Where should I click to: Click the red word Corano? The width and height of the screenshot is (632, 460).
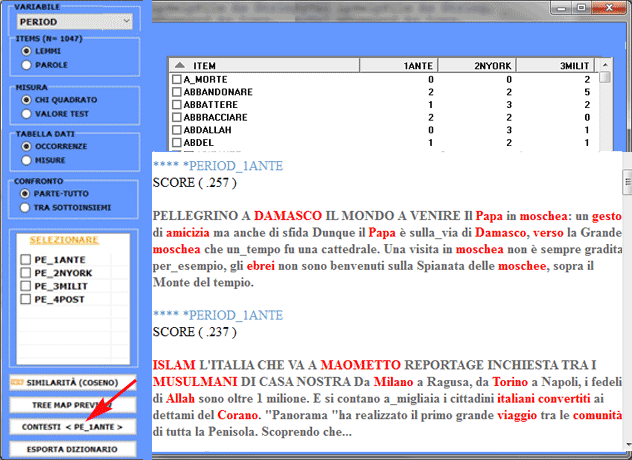pos(238,415)
